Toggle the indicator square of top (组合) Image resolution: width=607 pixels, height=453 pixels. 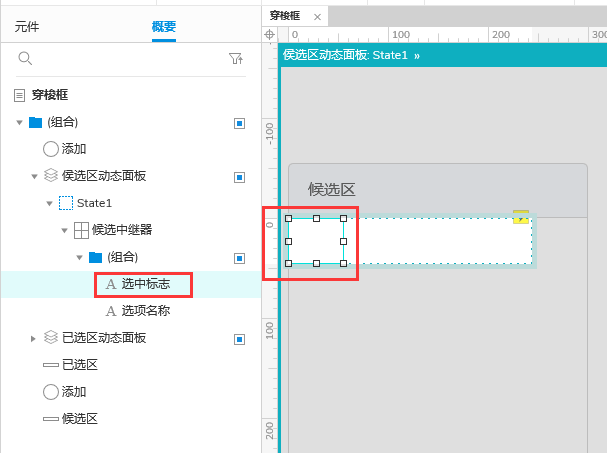[x=240, y=124]
